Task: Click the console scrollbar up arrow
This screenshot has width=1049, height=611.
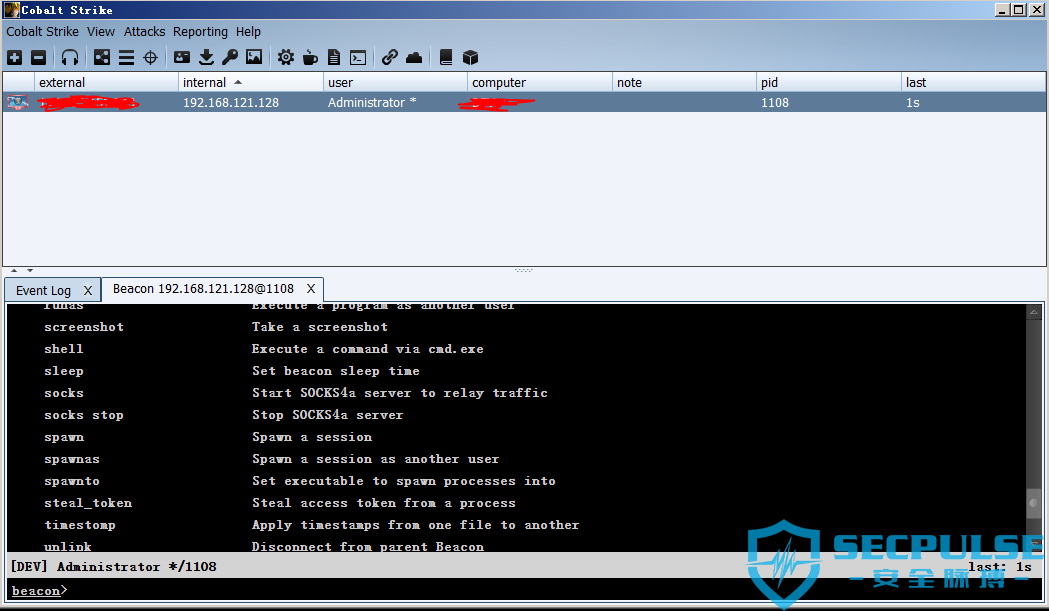Action: (x=1034, y=312)
